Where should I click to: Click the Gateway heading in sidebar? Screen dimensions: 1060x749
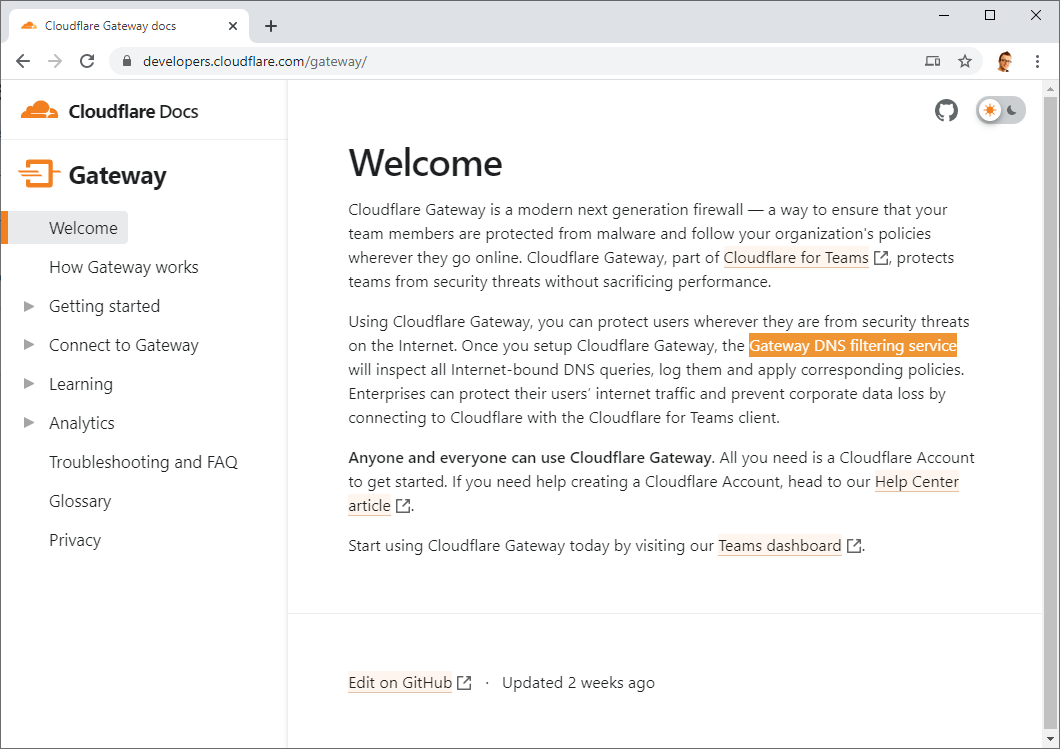tap(118, 175)
